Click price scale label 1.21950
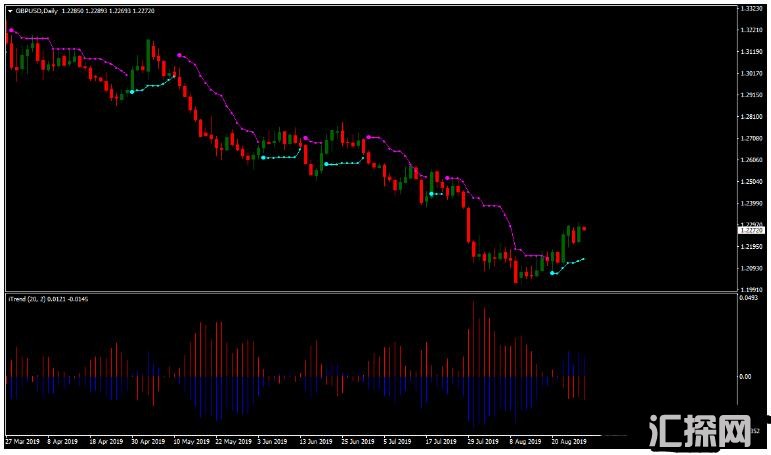The image size is (771, 455). 752,246
